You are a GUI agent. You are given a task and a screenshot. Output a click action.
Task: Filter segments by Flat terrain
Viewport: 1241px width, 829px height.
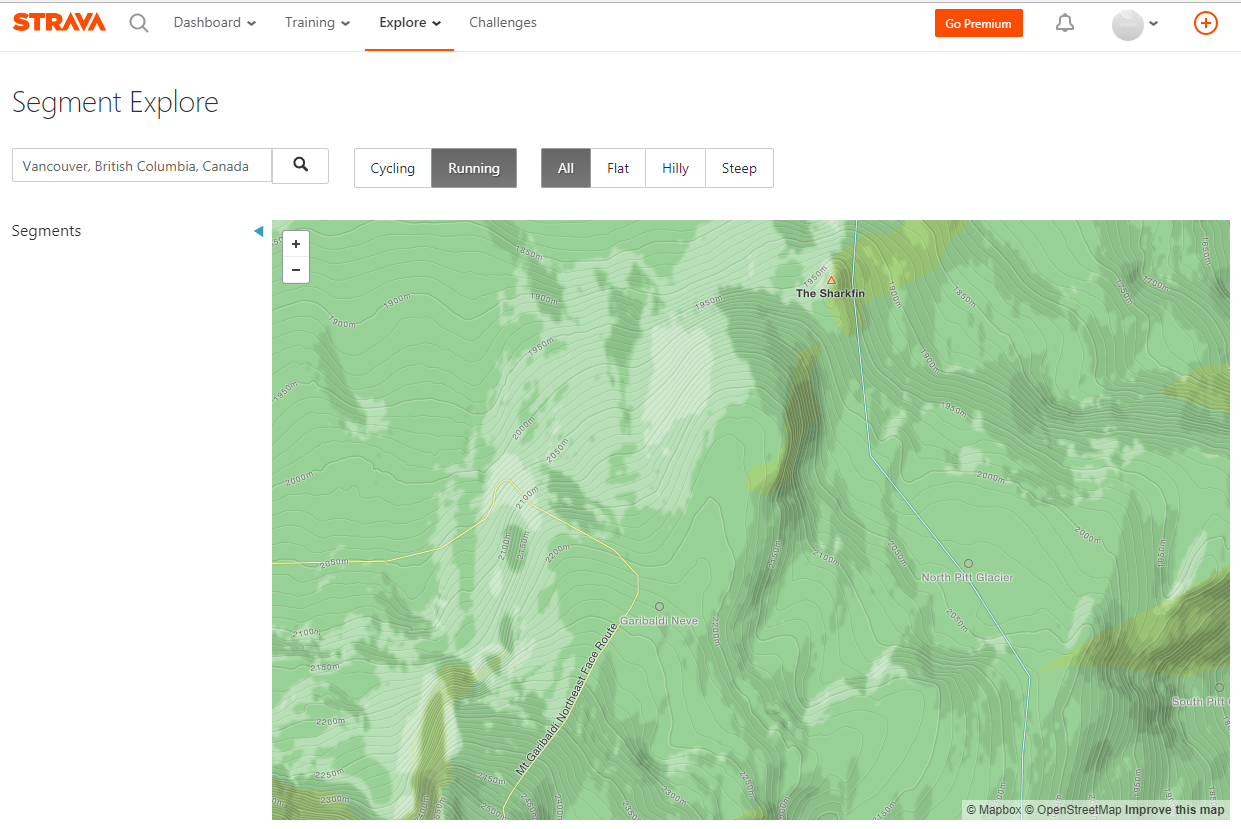pos(618,168)
